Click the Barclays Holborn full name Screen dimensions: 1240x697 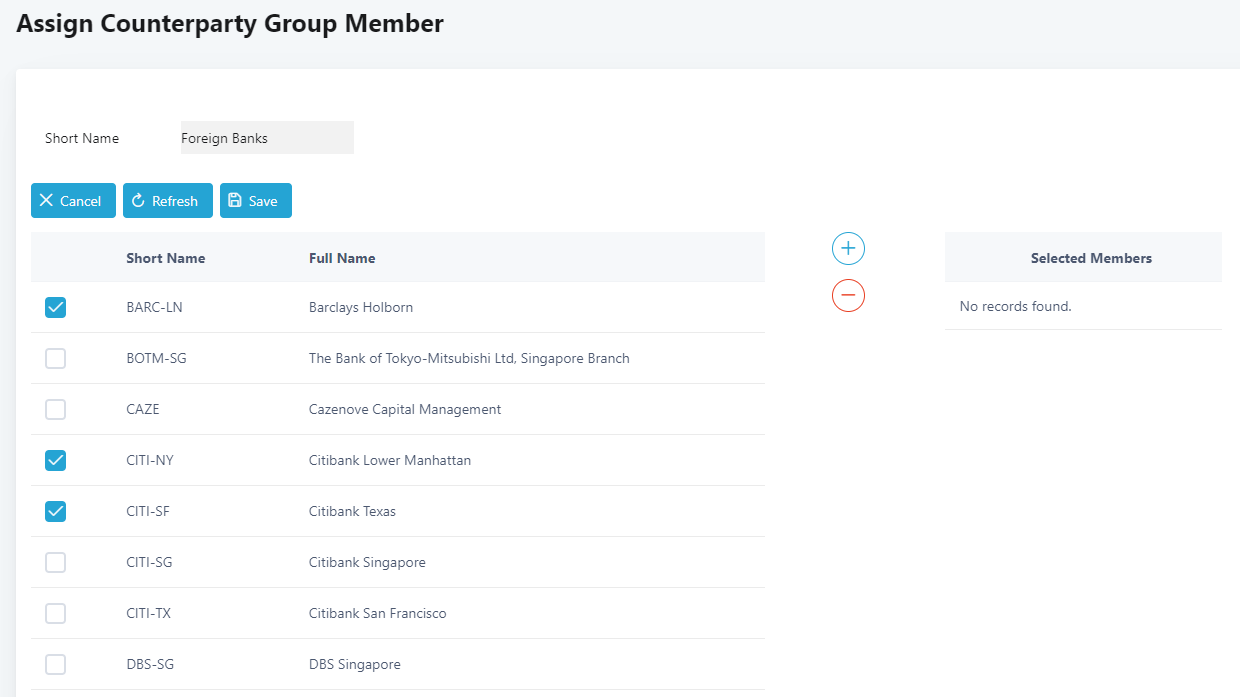(x=361, y=307)
